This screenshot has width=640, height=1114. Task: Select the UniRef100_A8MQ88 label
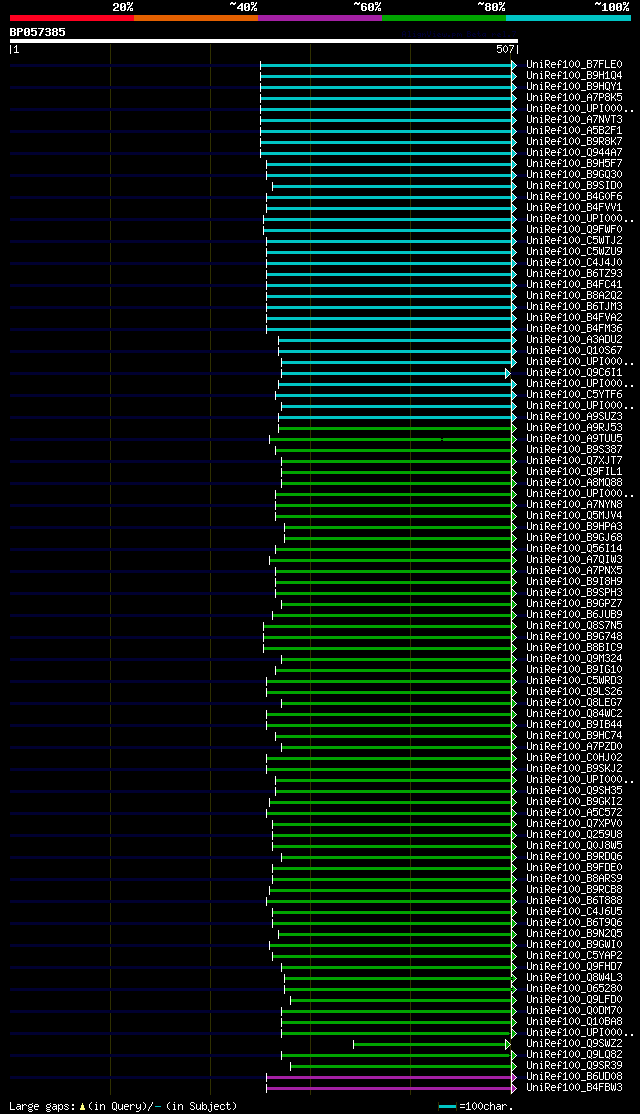[x=575, y=483]
